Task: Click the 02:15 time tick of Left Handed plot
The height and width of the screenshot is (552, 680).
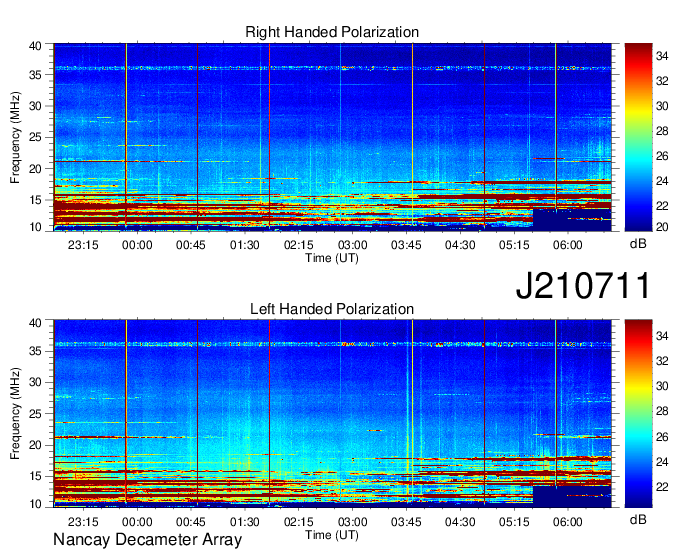Action: [298, 521]
